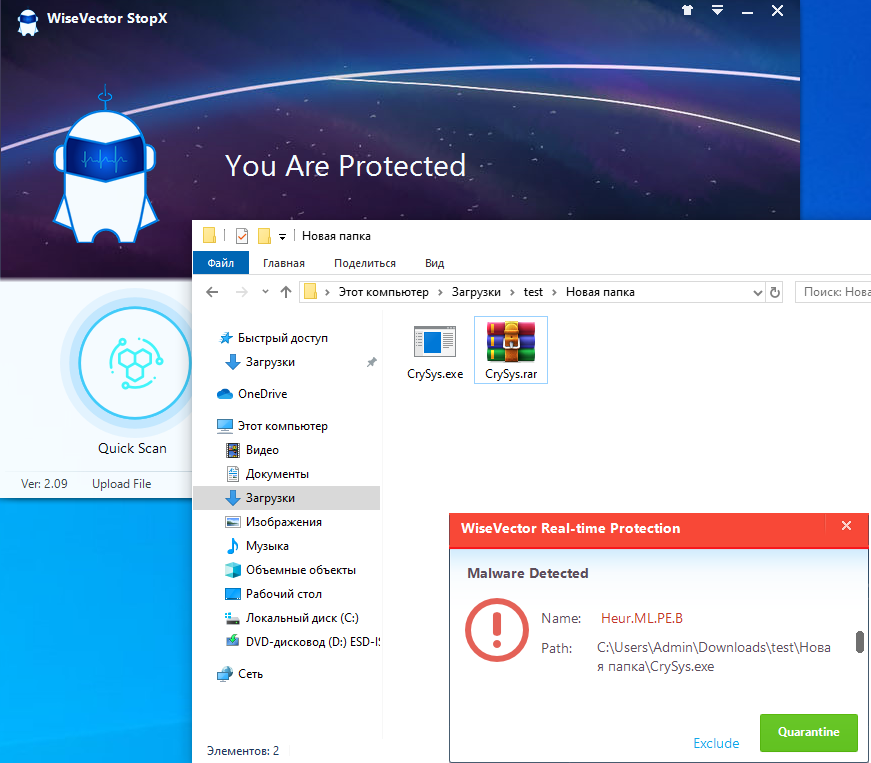Open Customize Quick Access Toolbar dropdown
This screenshot has width=871, height=763.
282,237
